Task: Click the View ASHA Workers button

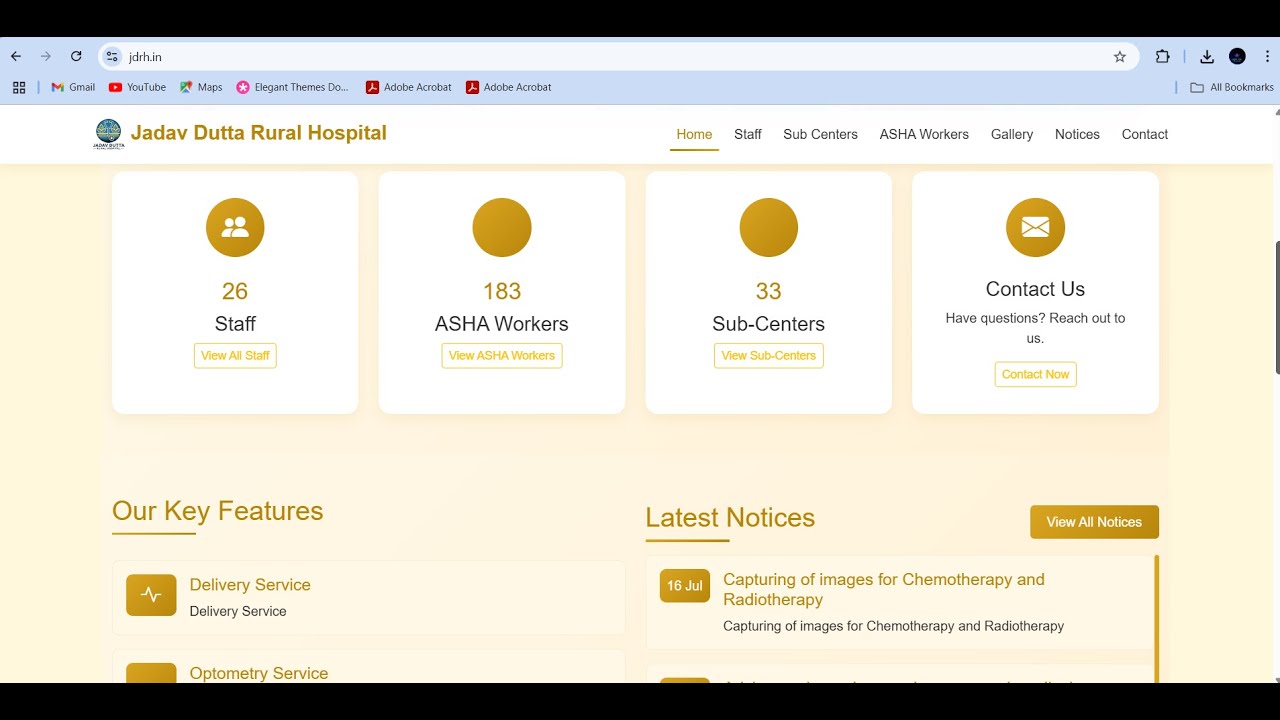Action: coord(502,355)
